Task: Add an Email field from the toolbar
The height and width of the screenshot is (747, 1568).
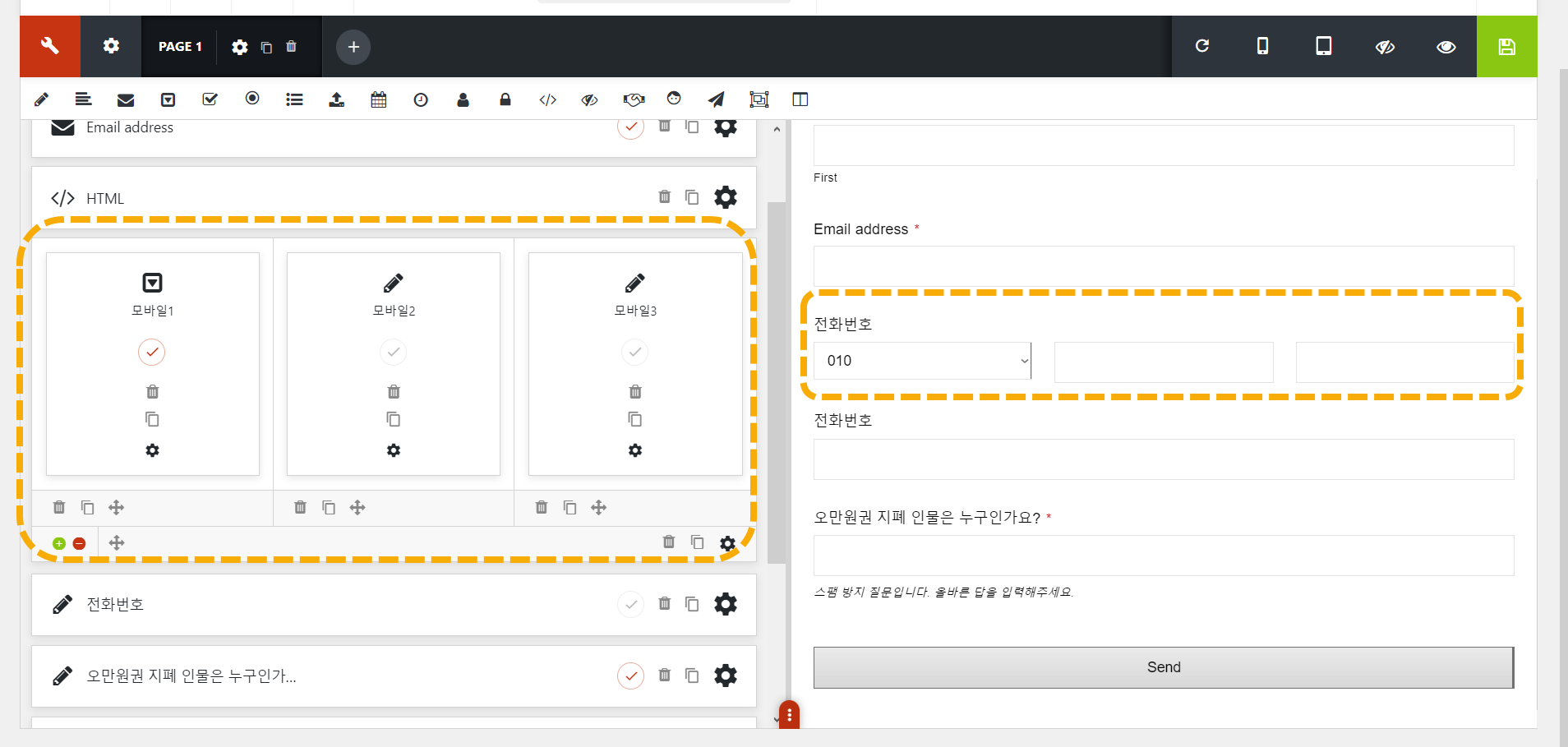Action: (125, 99)
